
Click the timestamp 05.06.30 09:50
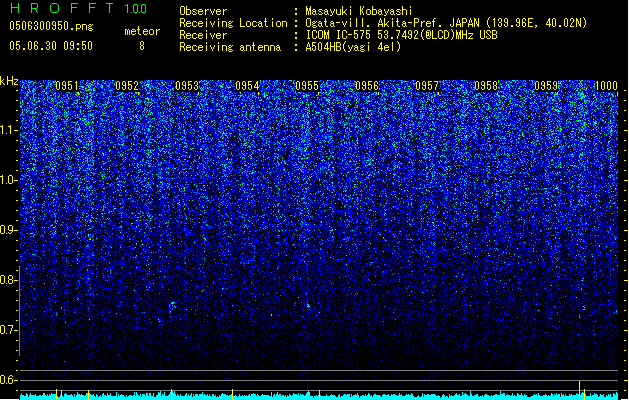[x=51, y=46]
